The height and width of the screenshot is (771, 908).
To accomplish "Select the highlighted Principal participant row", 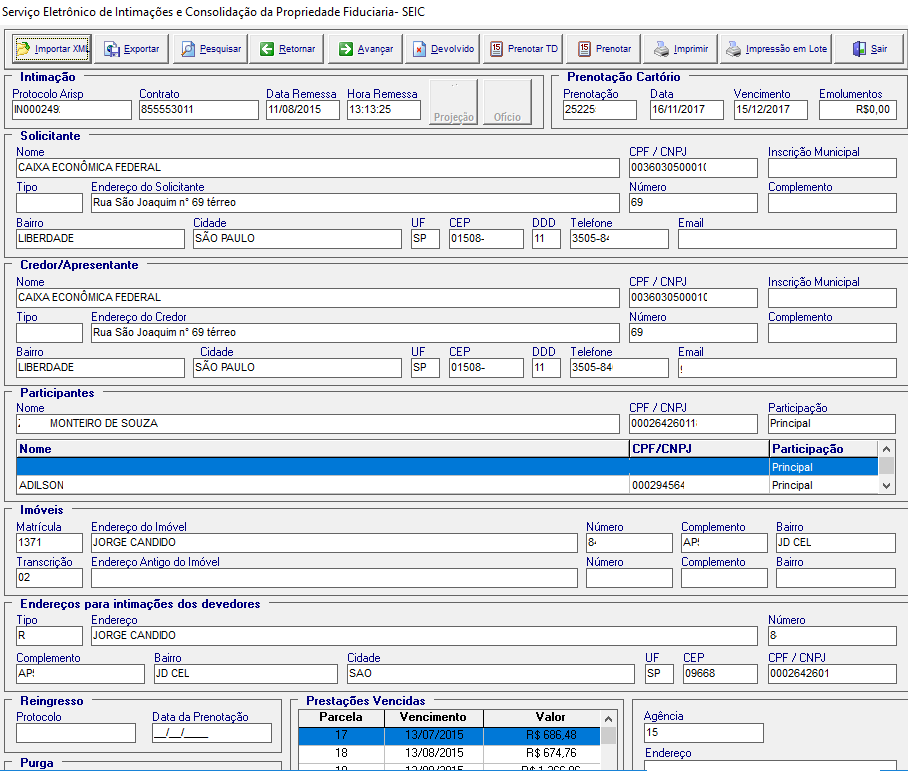I will pos(447,467).
